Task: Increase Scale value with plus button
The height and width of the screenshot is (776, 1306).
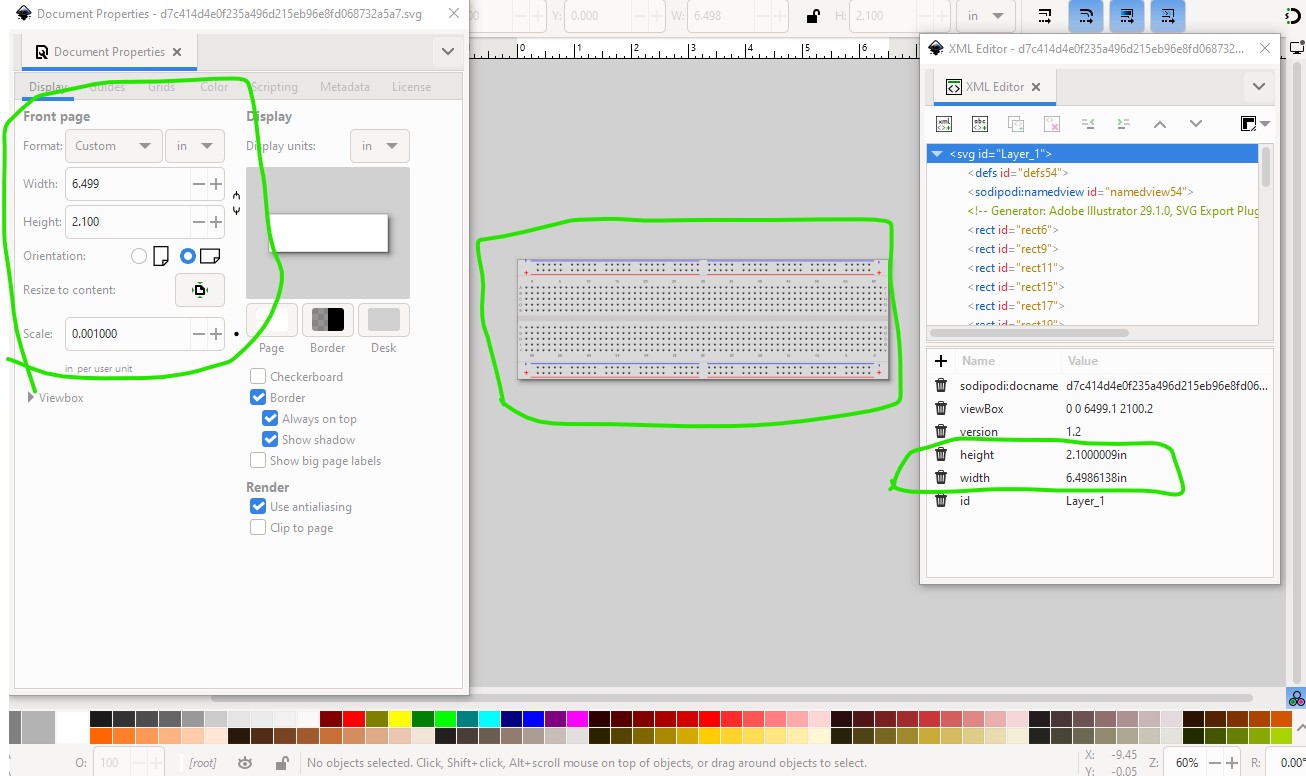Action: 216,334
